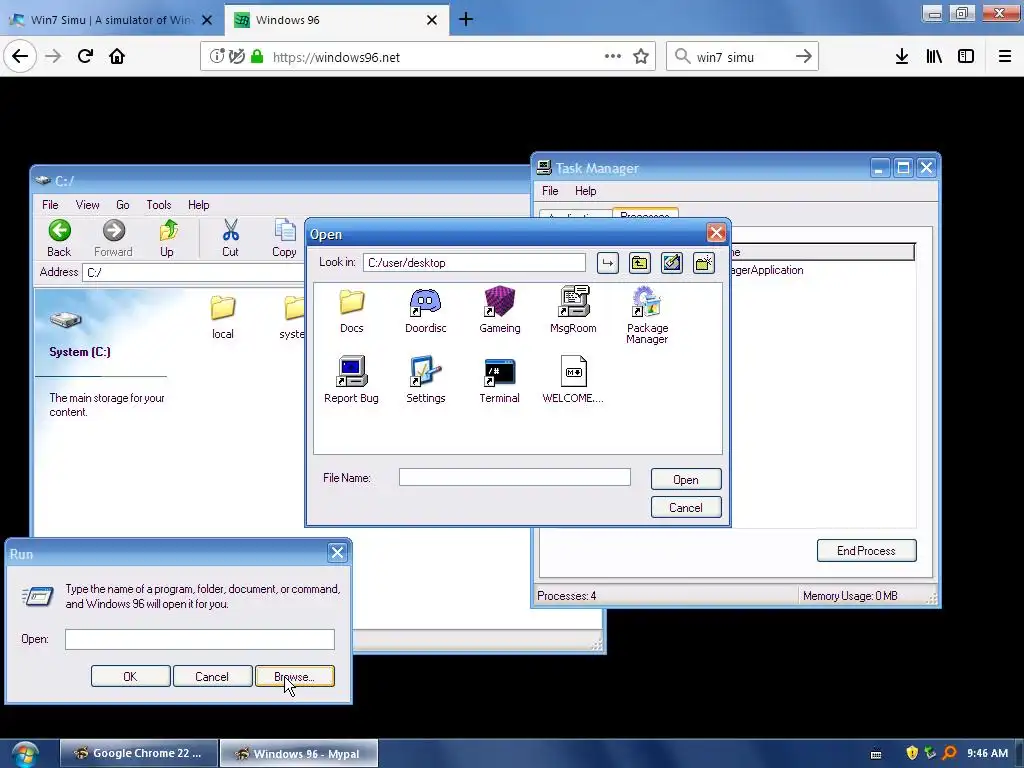Open the Docs folder in Open dialog
Screen dimensions: 1024x768
point(351,311)
